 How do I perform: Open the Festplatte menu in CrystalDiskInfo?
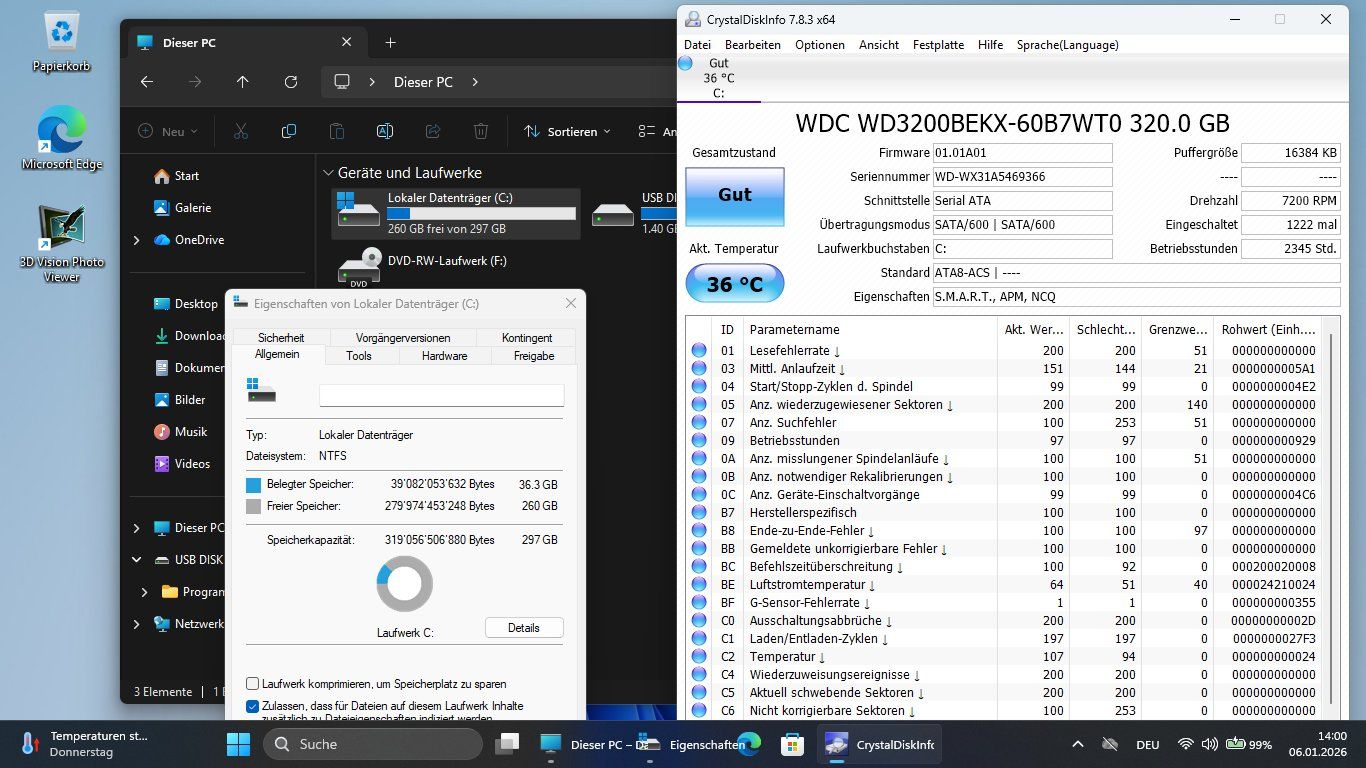[938, 45]
